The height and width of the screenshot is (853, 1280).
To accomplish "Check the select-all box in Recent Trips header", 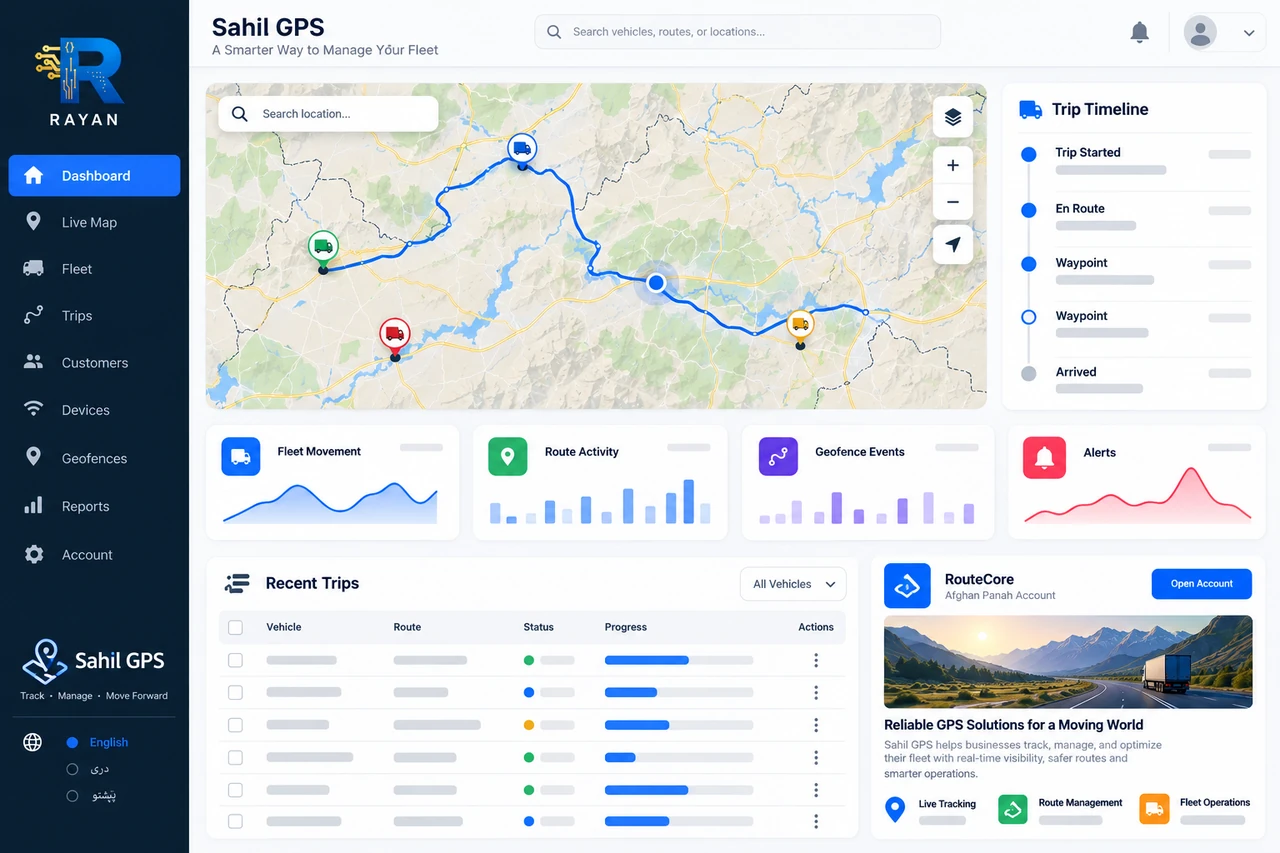I will (235, 627).
